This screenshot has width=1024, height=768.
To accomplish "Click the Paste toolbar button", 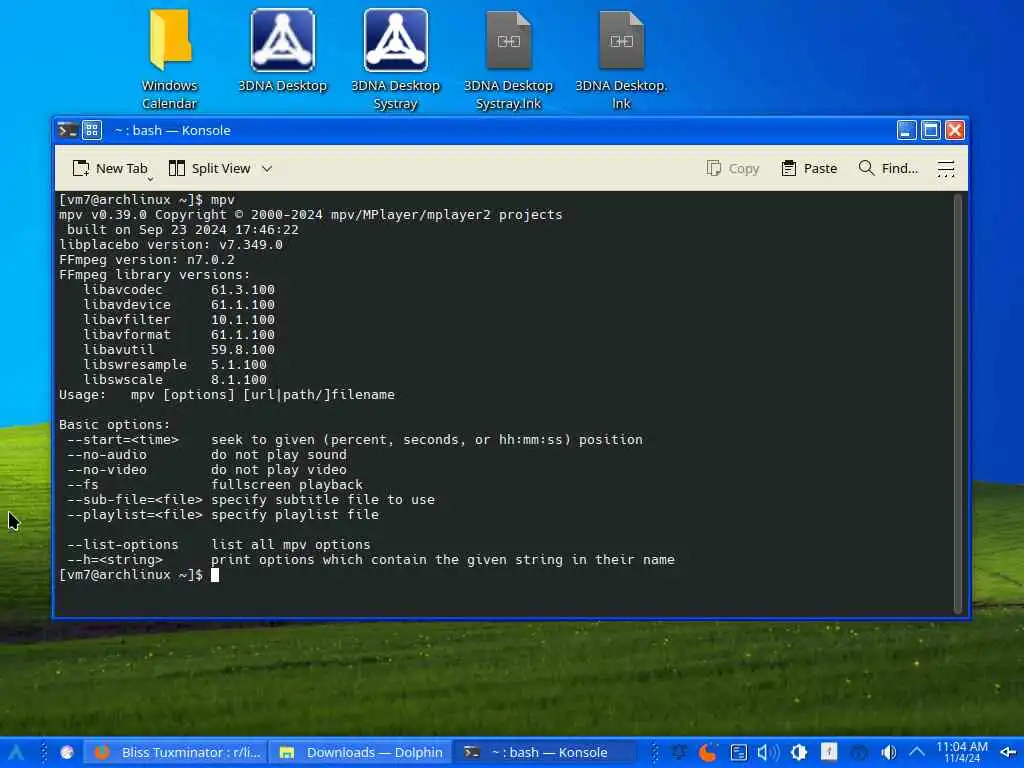I will [x=809, y=168].
